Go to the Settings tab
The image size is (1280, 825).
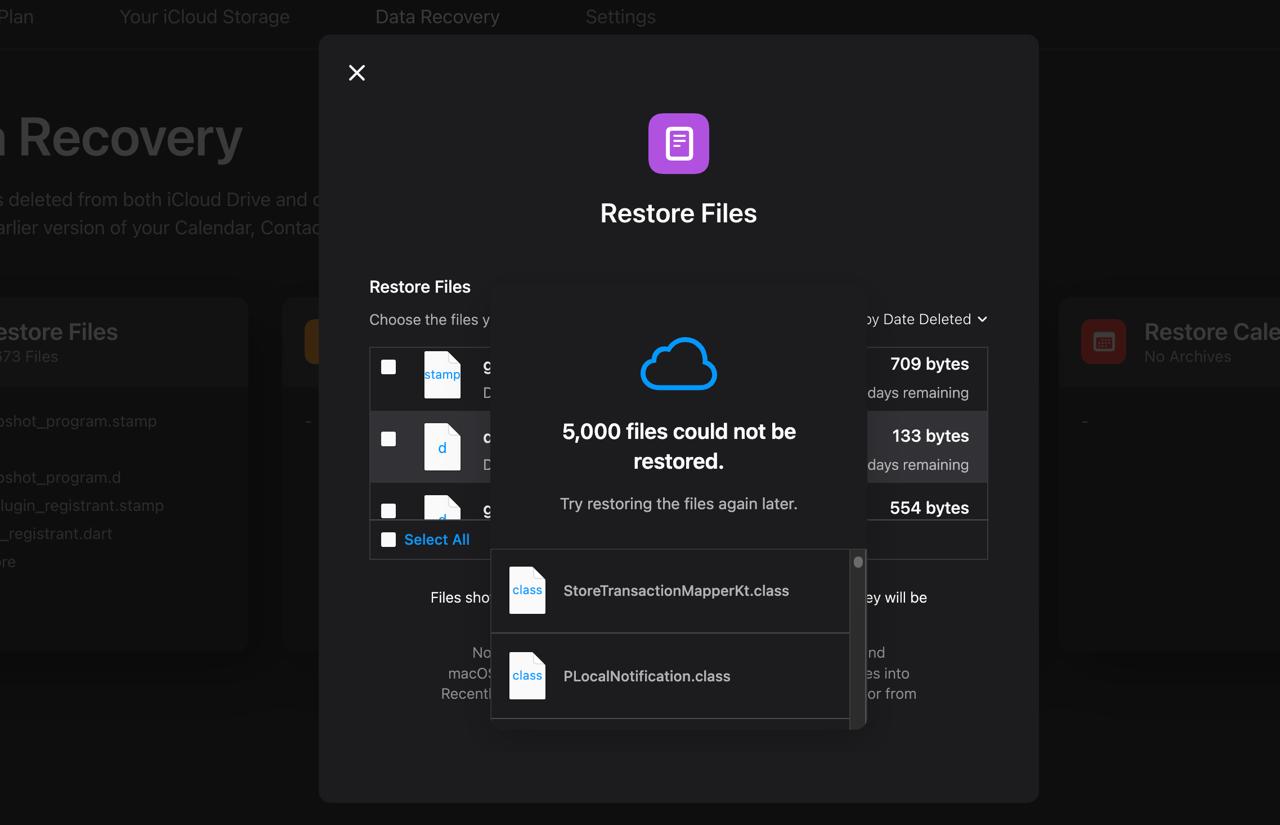point(621,17)
